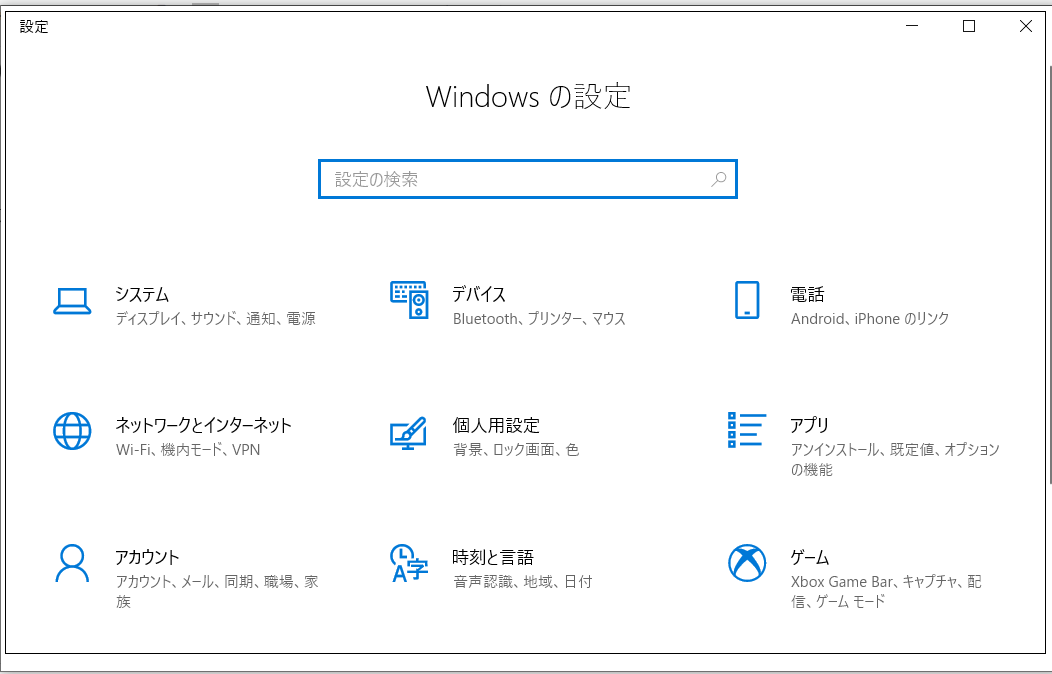
Task: Click the keyboard and speaker デバイス icon
Action: (x=409, y=300)
